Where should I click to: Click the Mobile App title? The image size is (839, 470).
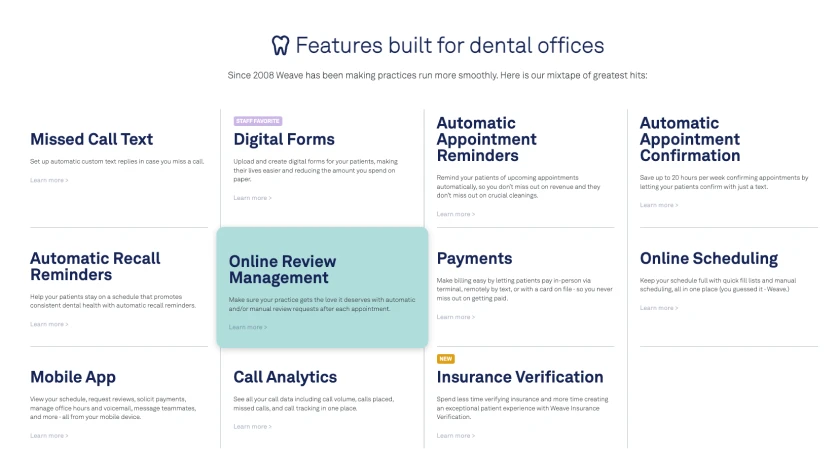73,377
